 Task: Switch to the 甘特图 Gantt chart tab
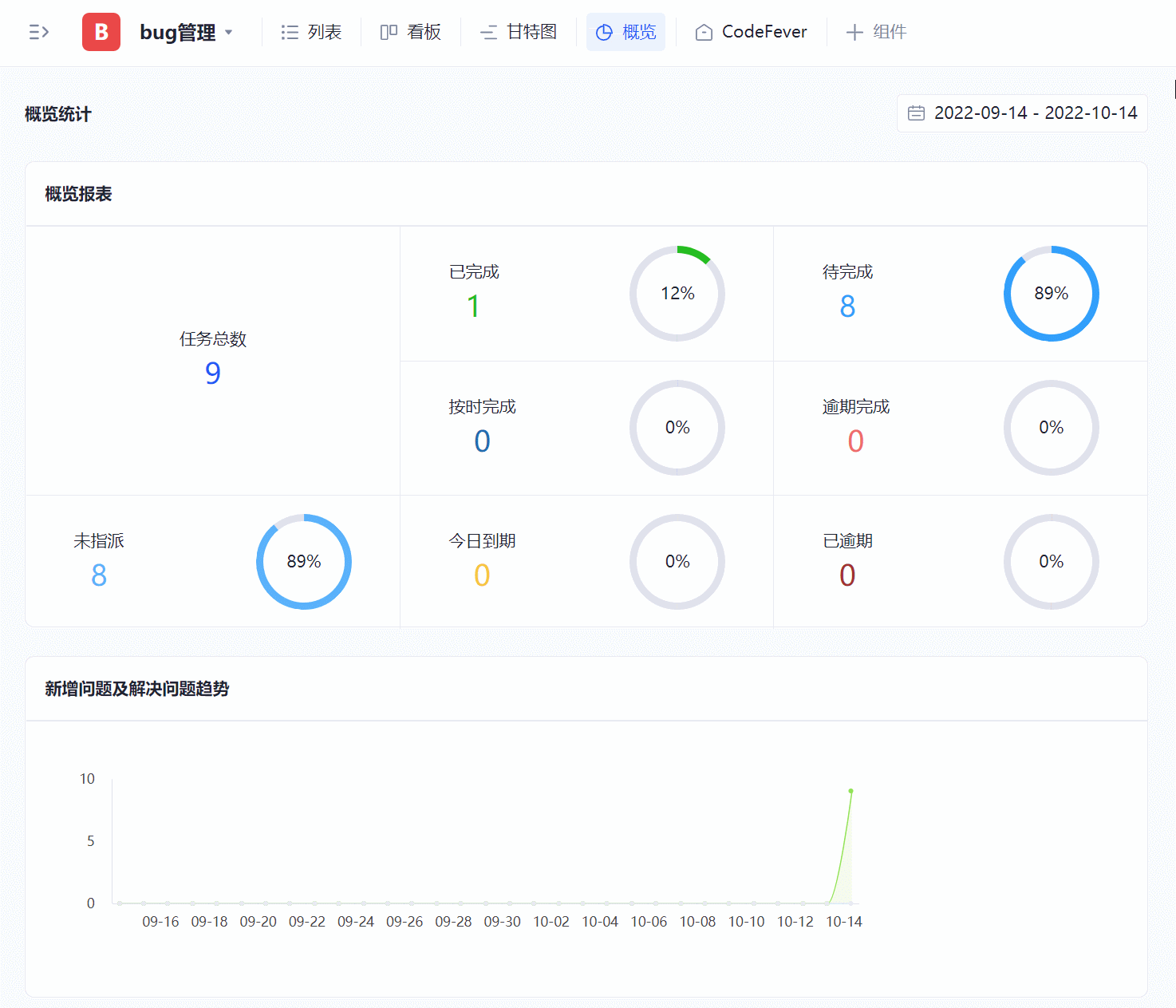519,32
